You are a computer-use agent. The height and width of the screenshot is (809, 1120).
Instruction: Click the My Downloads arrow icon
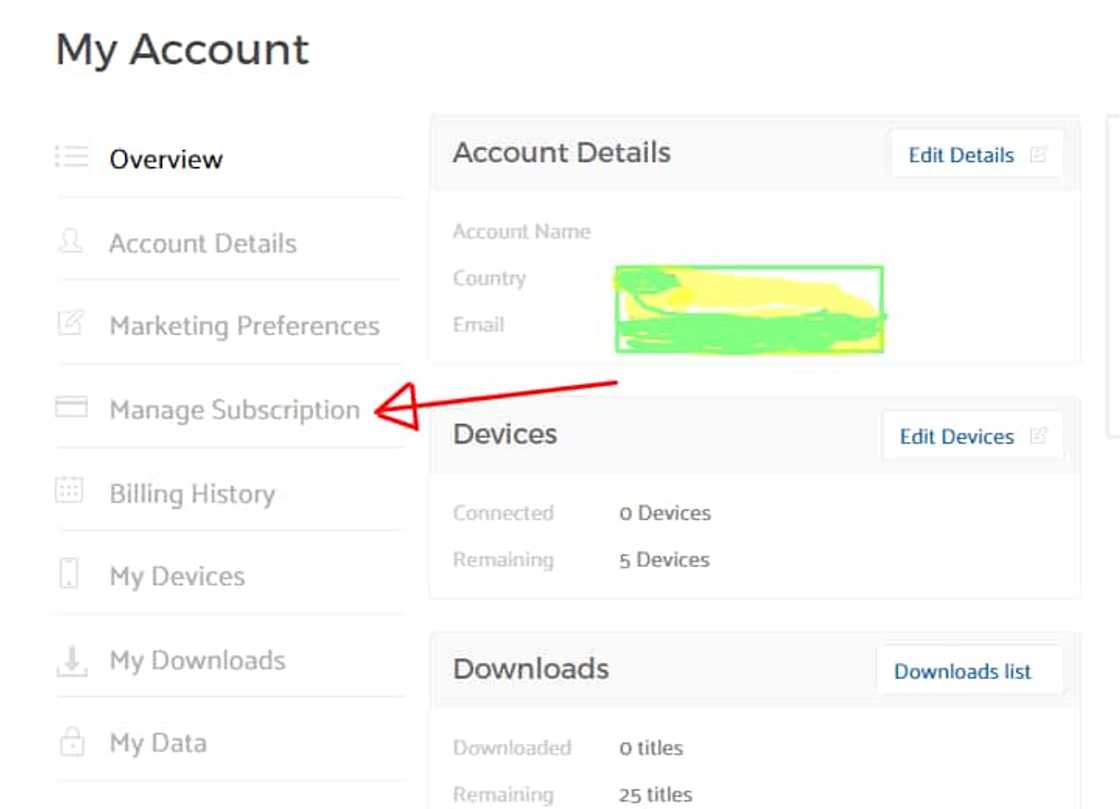(71, 660)
